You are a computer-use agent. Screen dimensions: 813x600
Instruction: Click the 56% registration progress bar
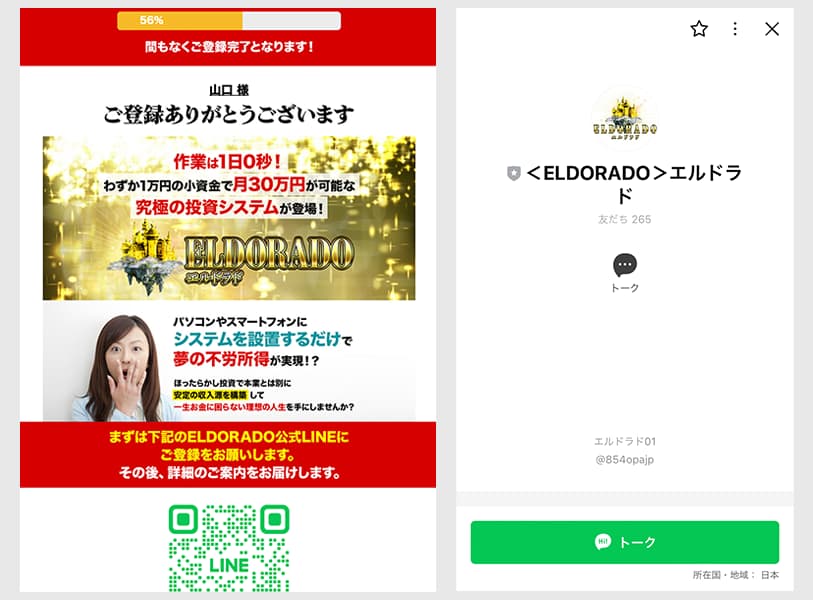point(229,20)
